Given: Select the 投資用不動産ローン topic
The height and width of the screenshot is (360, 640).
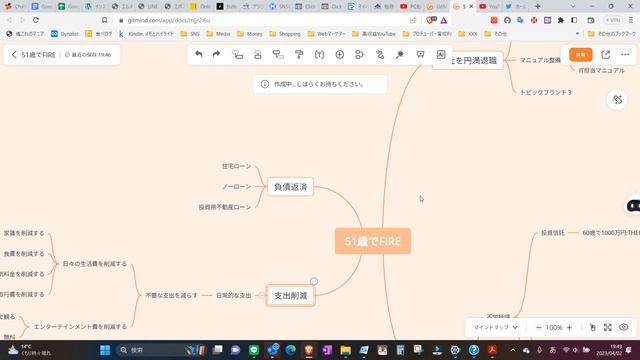Looking at the screenshot, I should pos(224,207).
